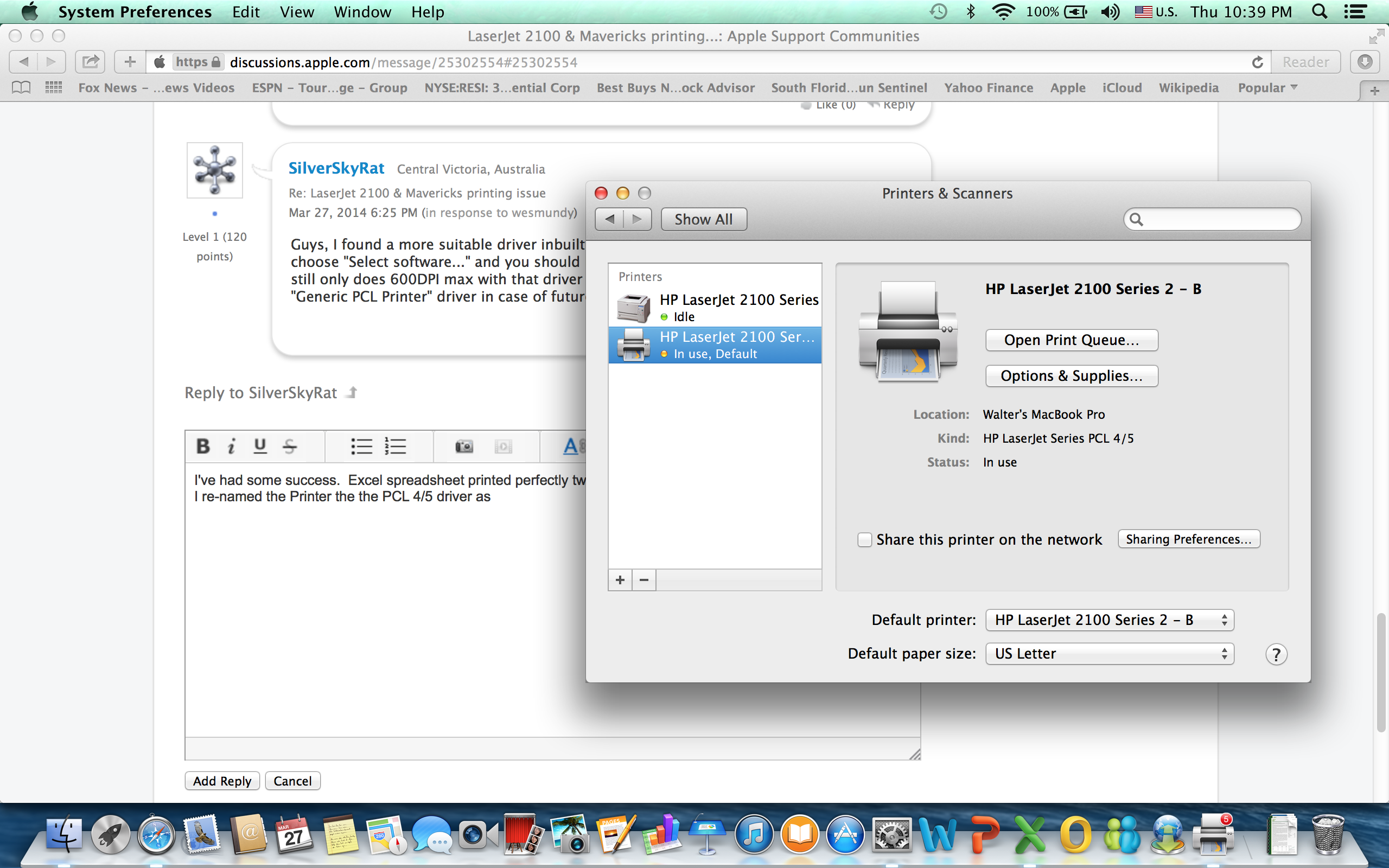Apply strikethrough formatting
This screenshot has width=1389, height=868.
[x=290, y=446]
